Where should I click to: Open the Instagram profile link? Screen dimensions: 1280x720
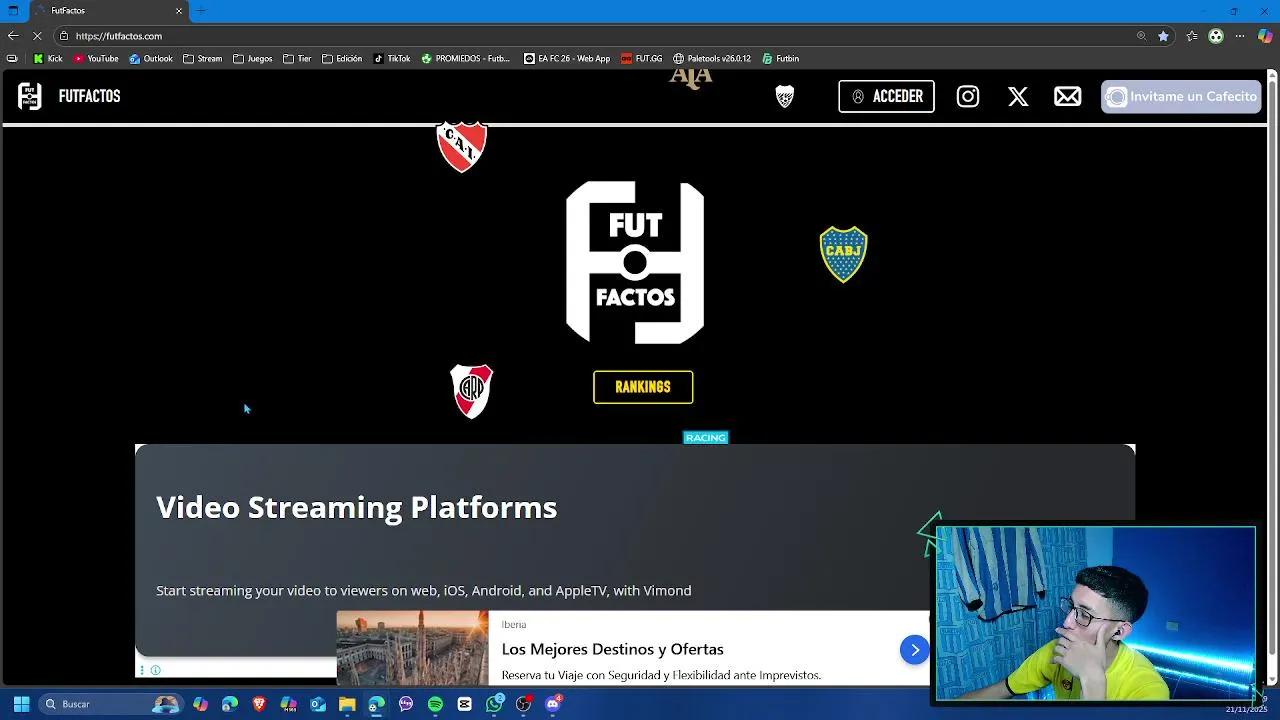(x=968, y=96)
